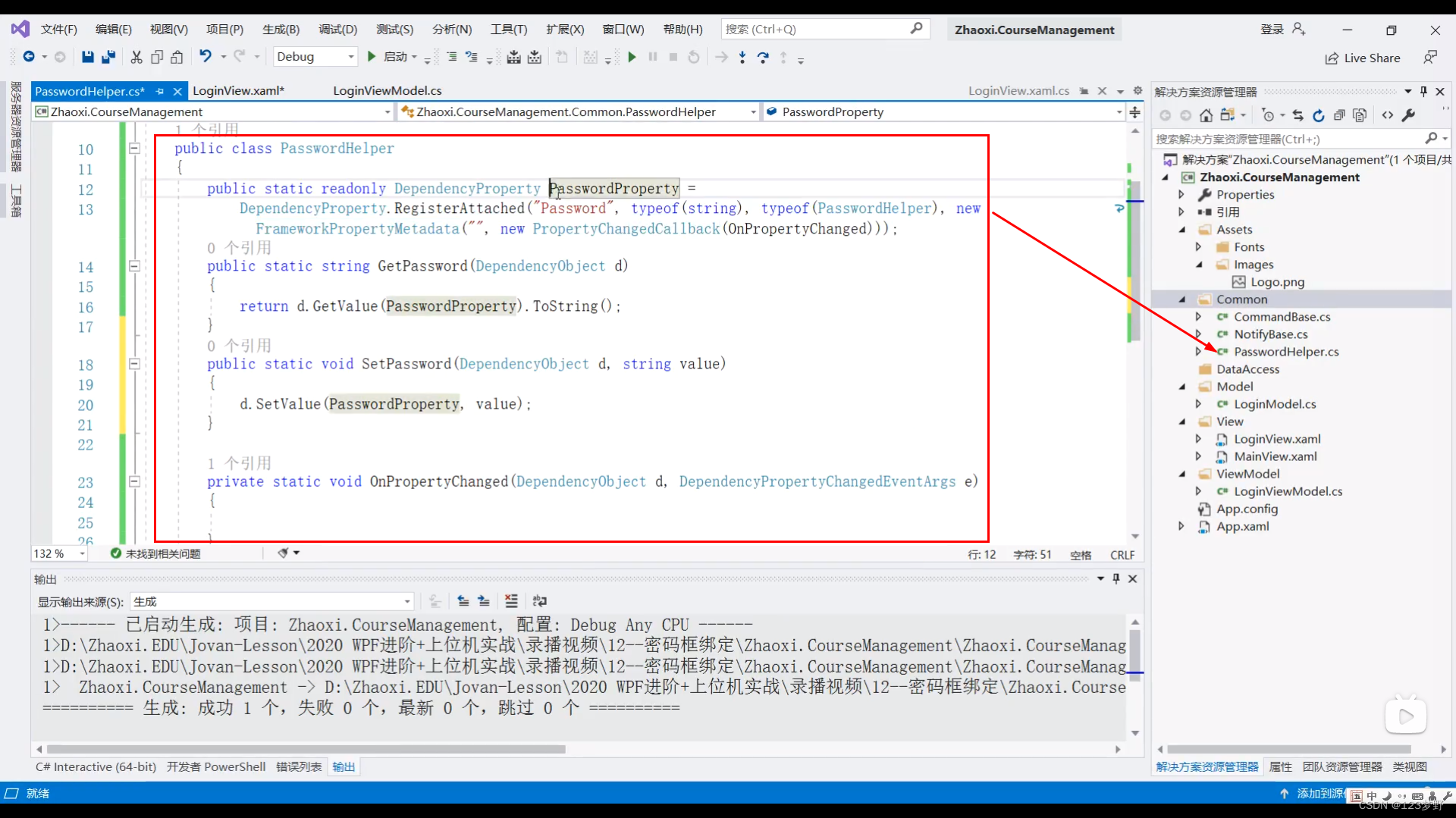Click the Refresh icon in Solution Explorer

pyautogui.click(x=1319, y=115)
